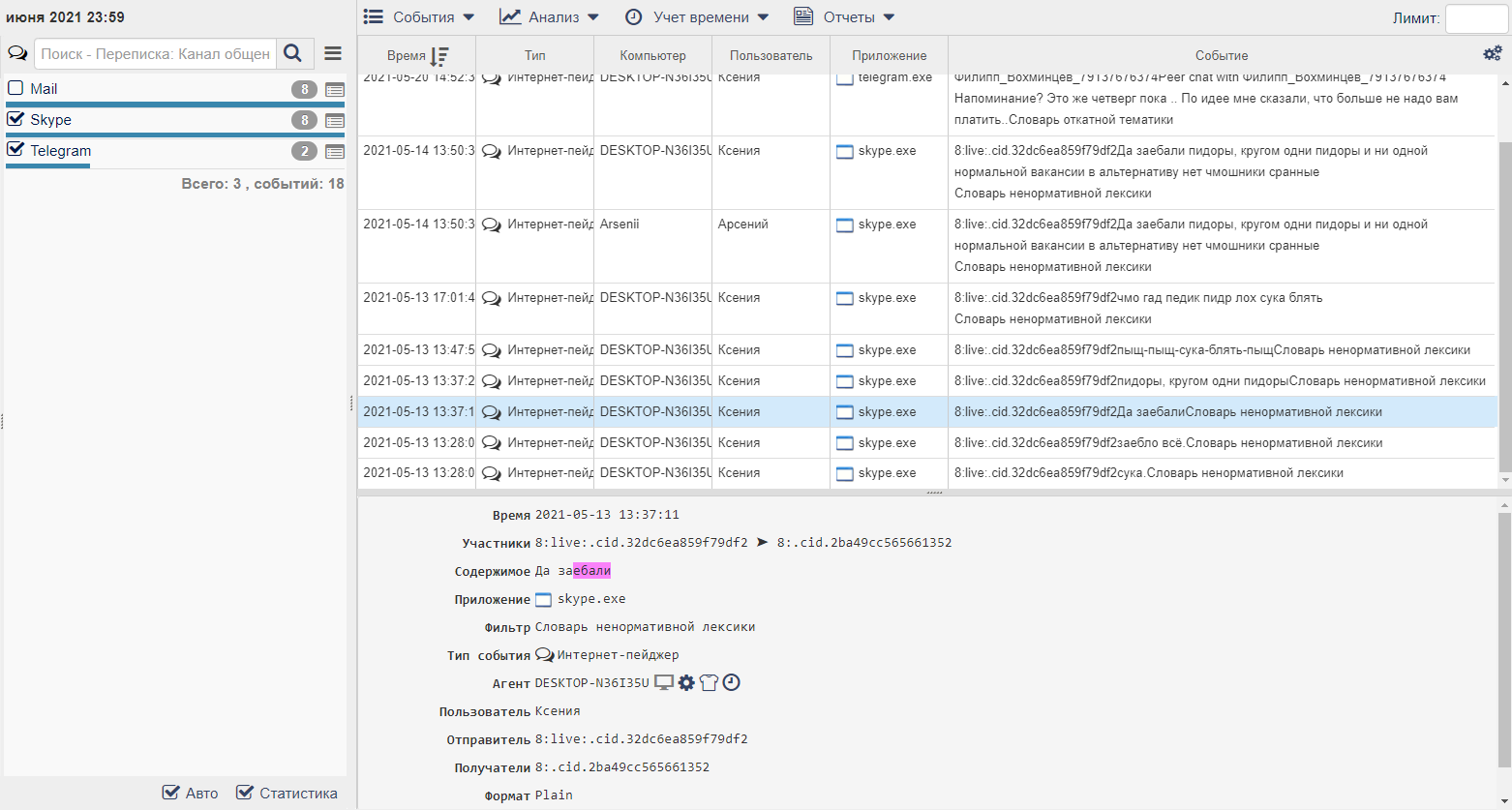Viewport: 1512px width, 810px height.
Task: Click the Ксения value in details Пользователь field
Action: click(x=558, y=711)
